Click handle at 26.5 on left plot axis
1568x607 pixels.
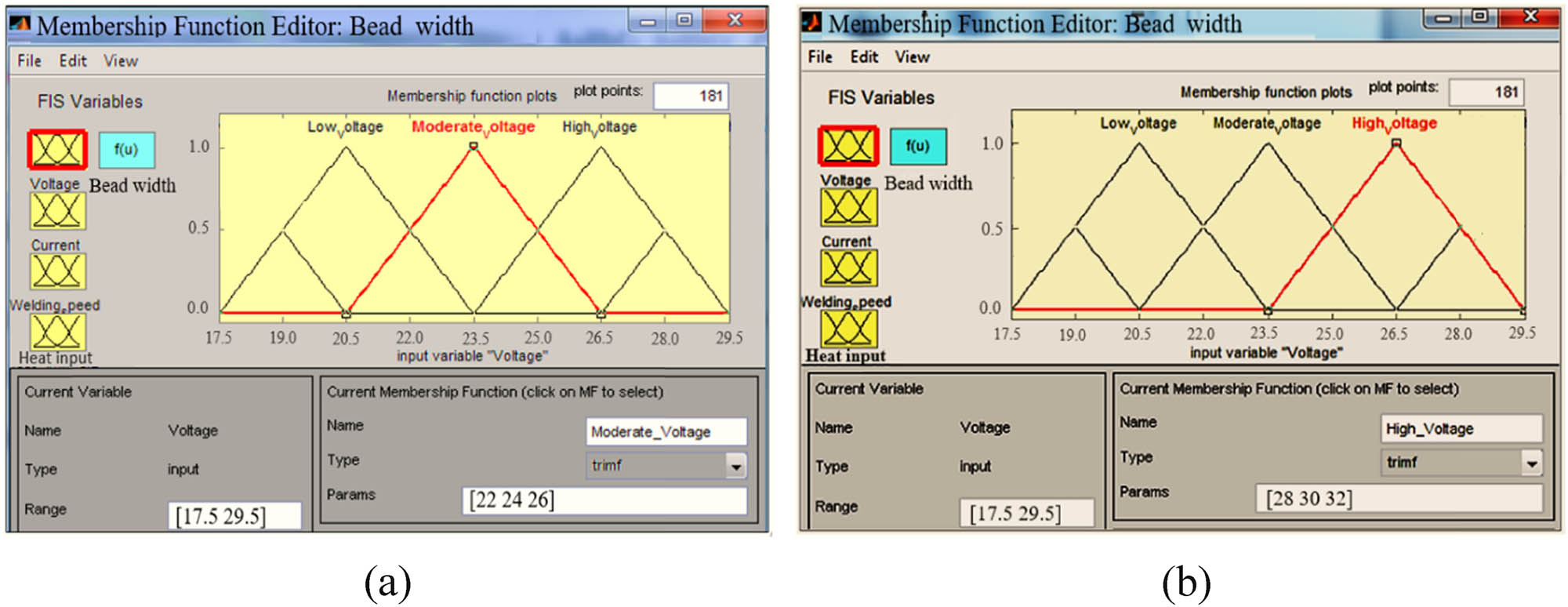[x=601, y=314]
